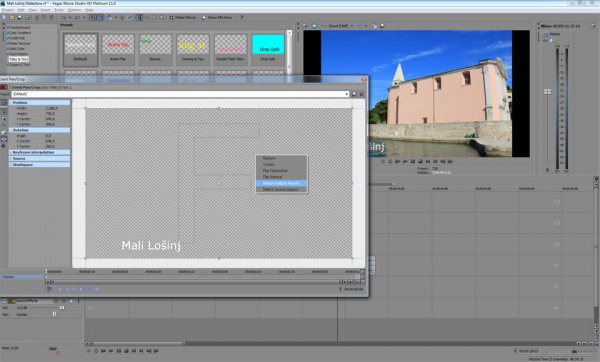Click the New project toolbar icon

5,18
